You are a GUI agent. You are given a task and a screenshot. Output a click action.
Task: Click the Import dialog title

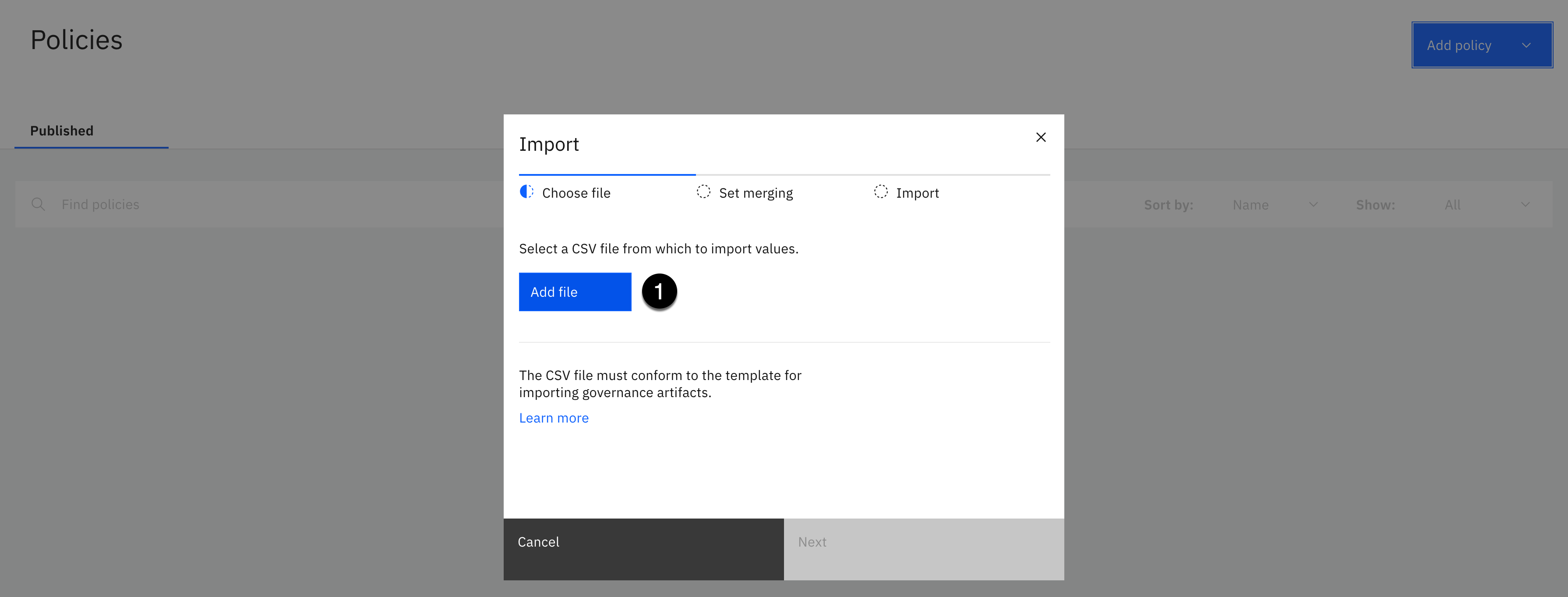click(548, 145)
